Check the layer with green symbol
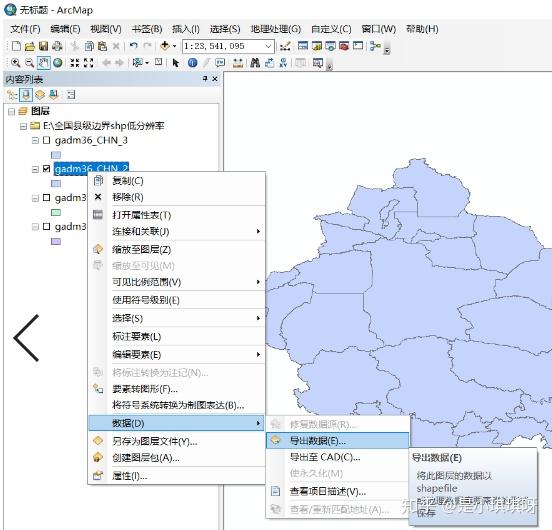Screen dimensions: 552x530 [46, 198]
